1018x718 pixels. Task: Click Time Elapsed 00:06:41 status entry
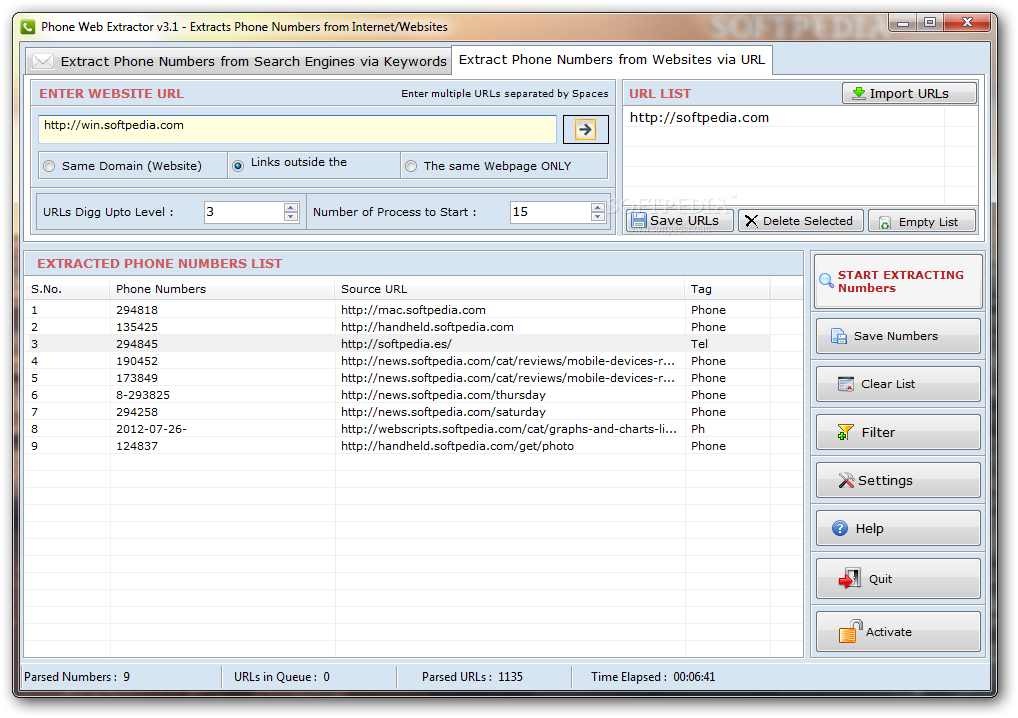(x=653, y=676)
